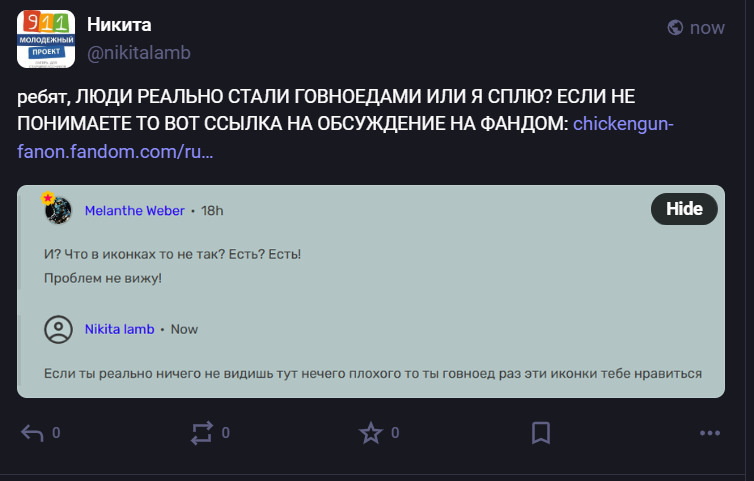Open the display name Никита
Viewport: 754px width, 481px height.
pos(119,25)
